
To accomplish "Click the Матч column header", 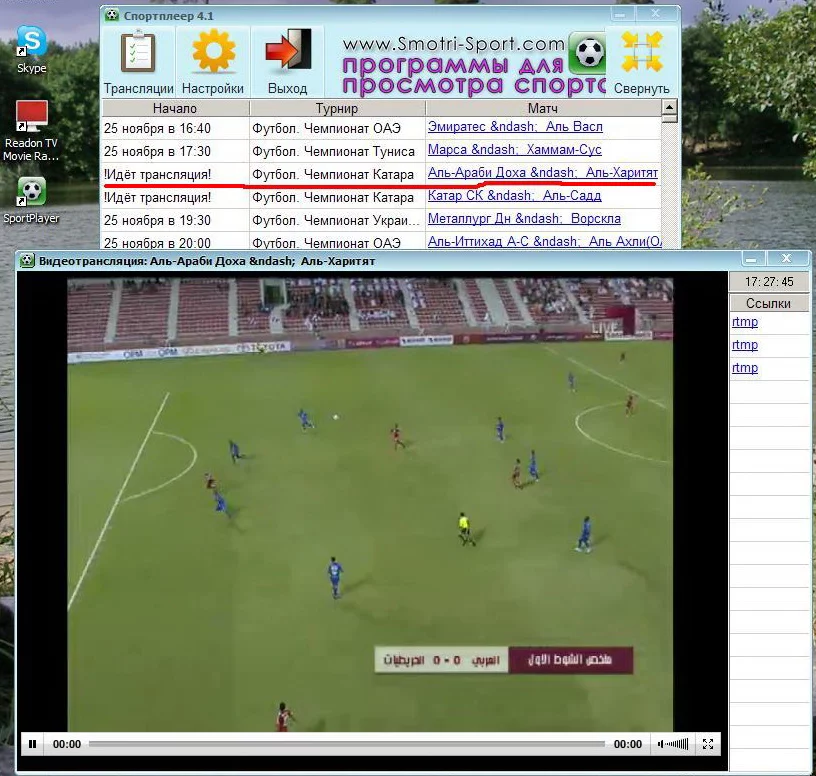I will [x=543, y=108].
